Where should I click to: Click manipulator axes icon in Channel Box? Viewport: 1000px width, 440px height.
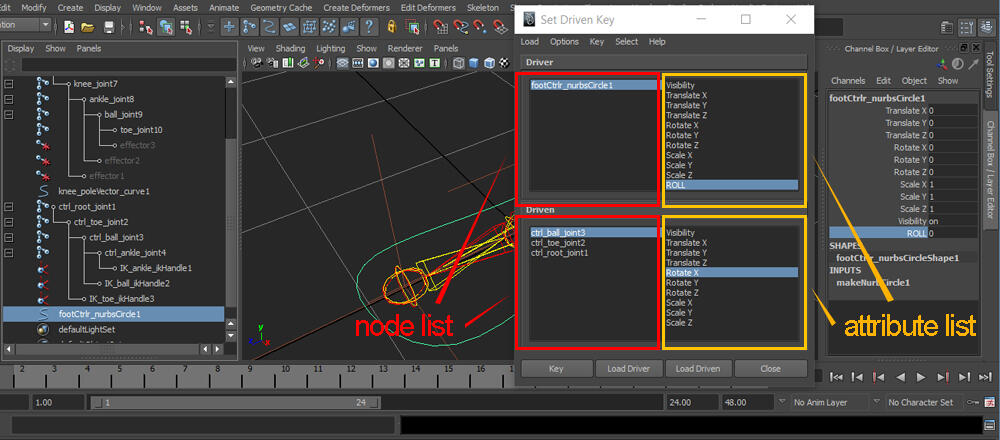click(943, 64)
